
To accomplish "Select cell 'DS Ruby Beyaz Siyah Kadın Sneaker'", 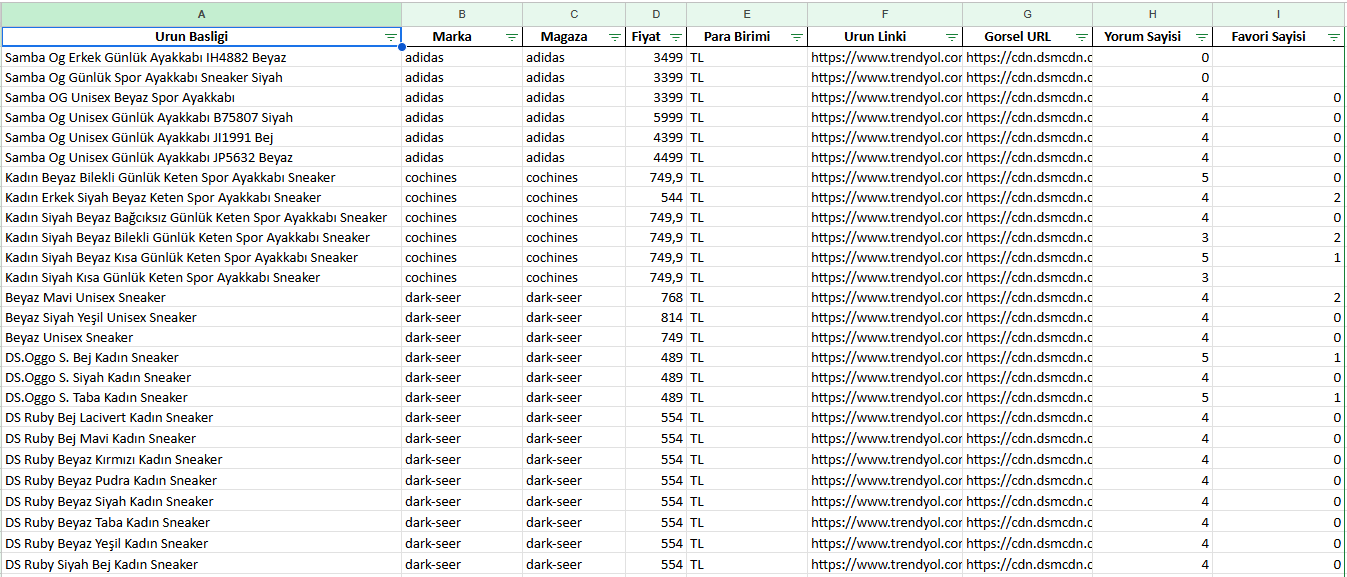I will [202, 501].
